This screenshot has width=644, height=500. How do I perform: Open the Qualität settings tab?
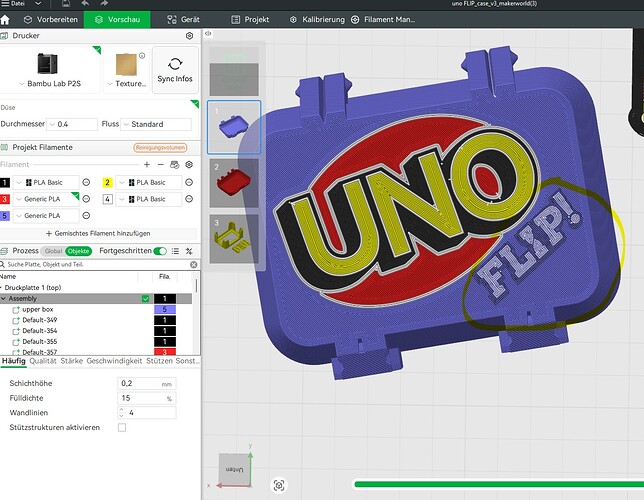(x=43, y=361)
